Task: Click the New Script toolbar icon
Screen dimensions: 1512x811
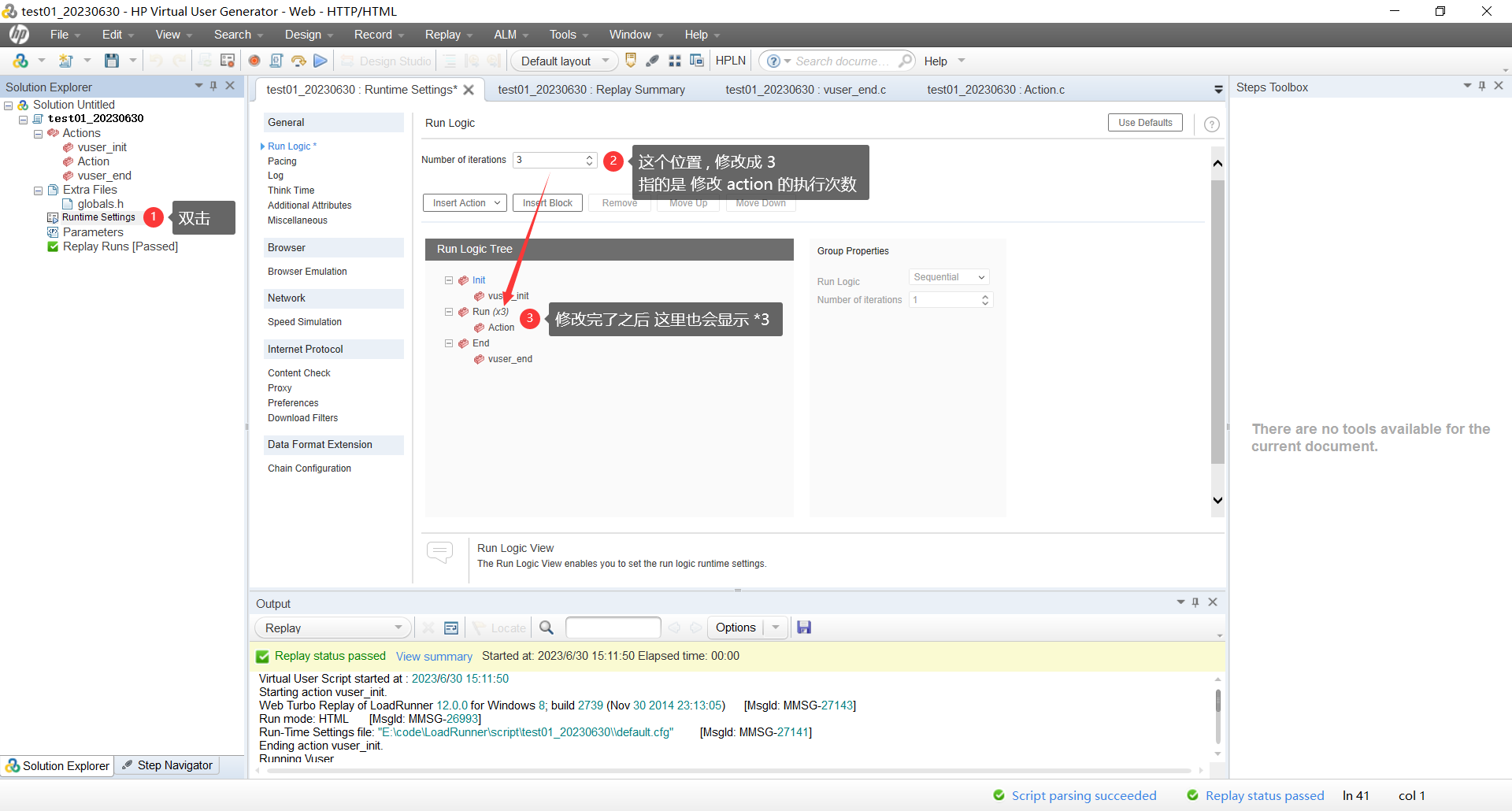Action: coord(66,61)
